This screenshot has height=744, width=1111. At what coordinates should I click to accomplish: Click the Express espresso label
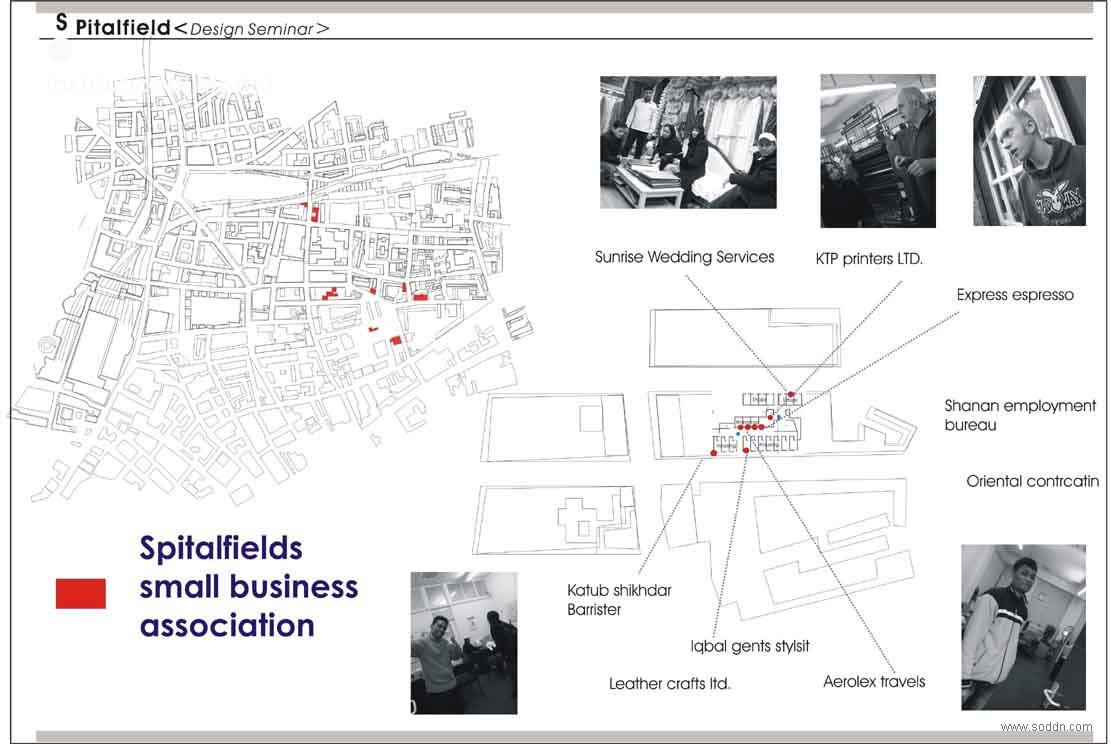pos(1014,295)
